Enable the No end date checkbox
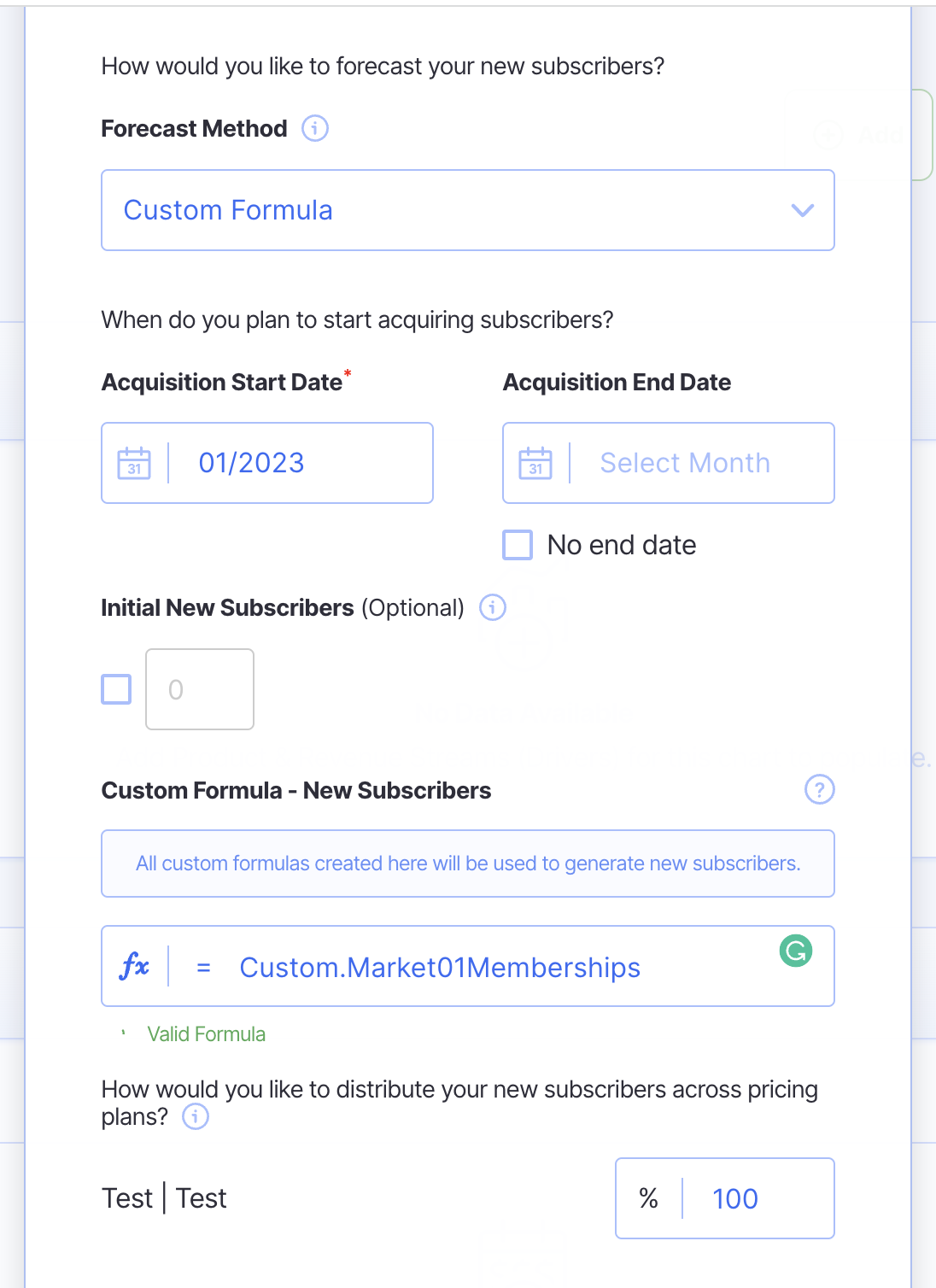Viewport: 936px width, 1288px height. pyautogui.click(x=518, y=545)
